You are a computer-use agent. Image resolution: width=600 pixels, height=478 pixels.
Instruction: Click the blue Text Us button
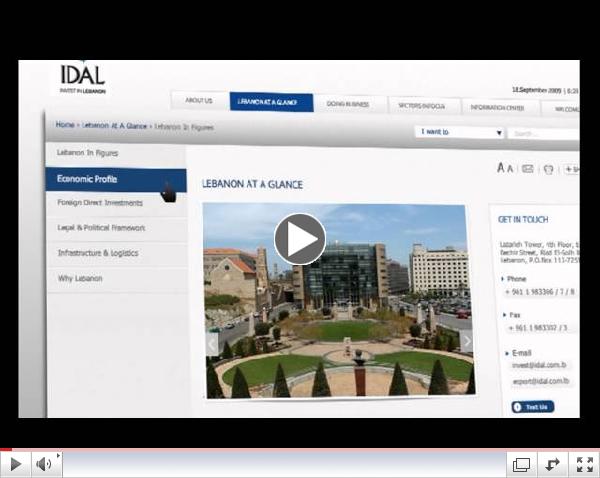tap(533, 407)
